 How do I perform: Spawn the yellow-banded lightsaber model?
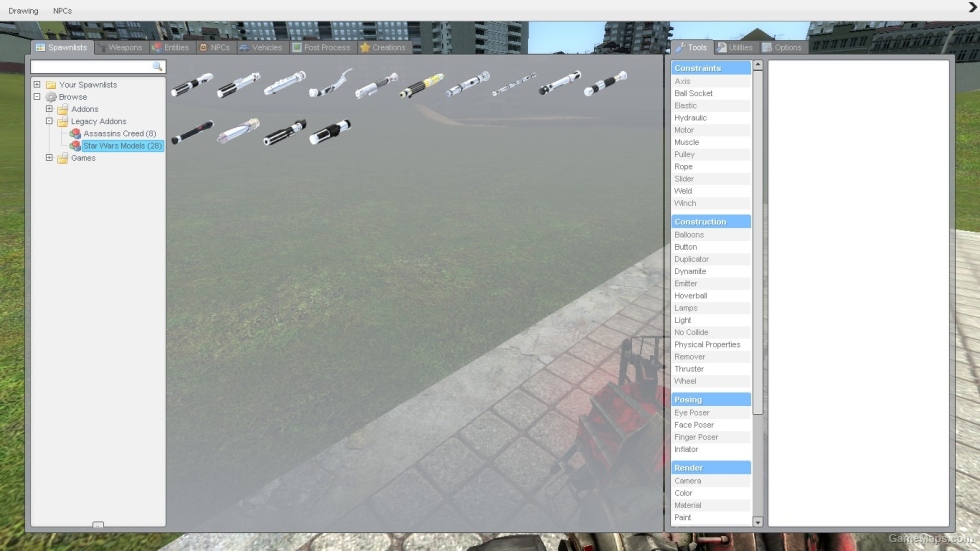coord(422,85)
